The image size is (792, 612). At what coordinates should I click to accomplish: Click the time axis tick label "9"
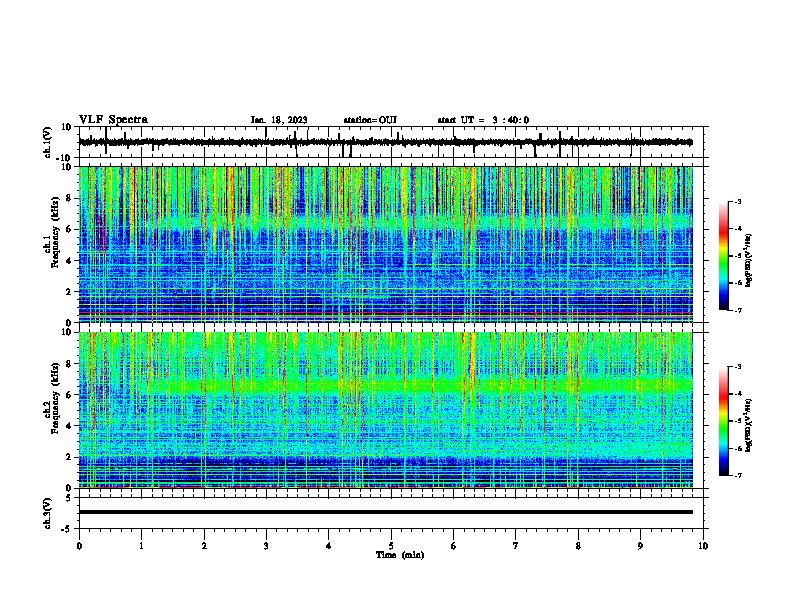(x=640, y=546)
